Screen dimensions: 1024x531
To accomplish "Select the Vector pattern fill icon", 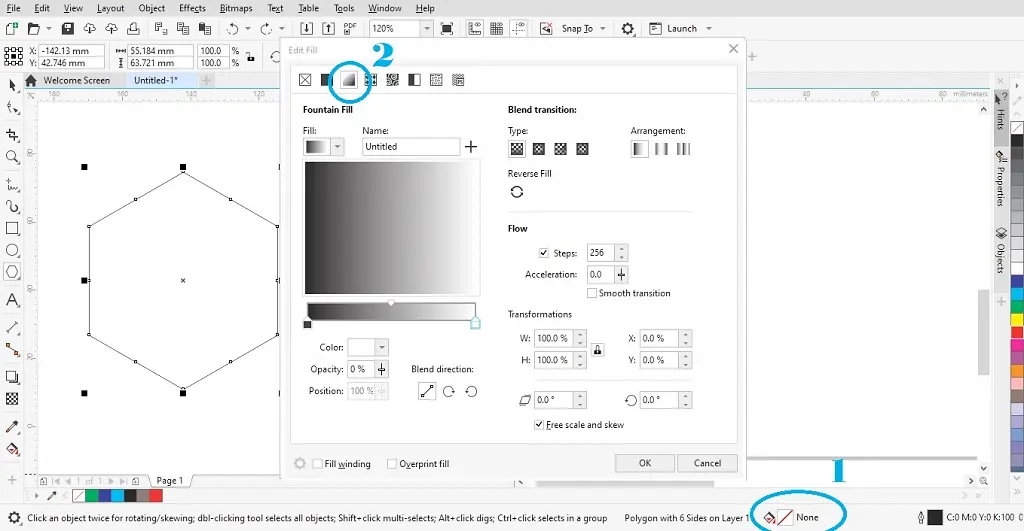I will 370,80.
